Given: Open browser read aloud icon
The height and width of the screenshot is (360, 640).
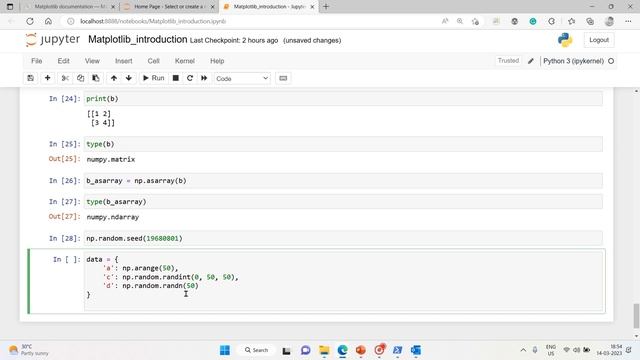Looking at the screenshot, I should tap(445, 21).
